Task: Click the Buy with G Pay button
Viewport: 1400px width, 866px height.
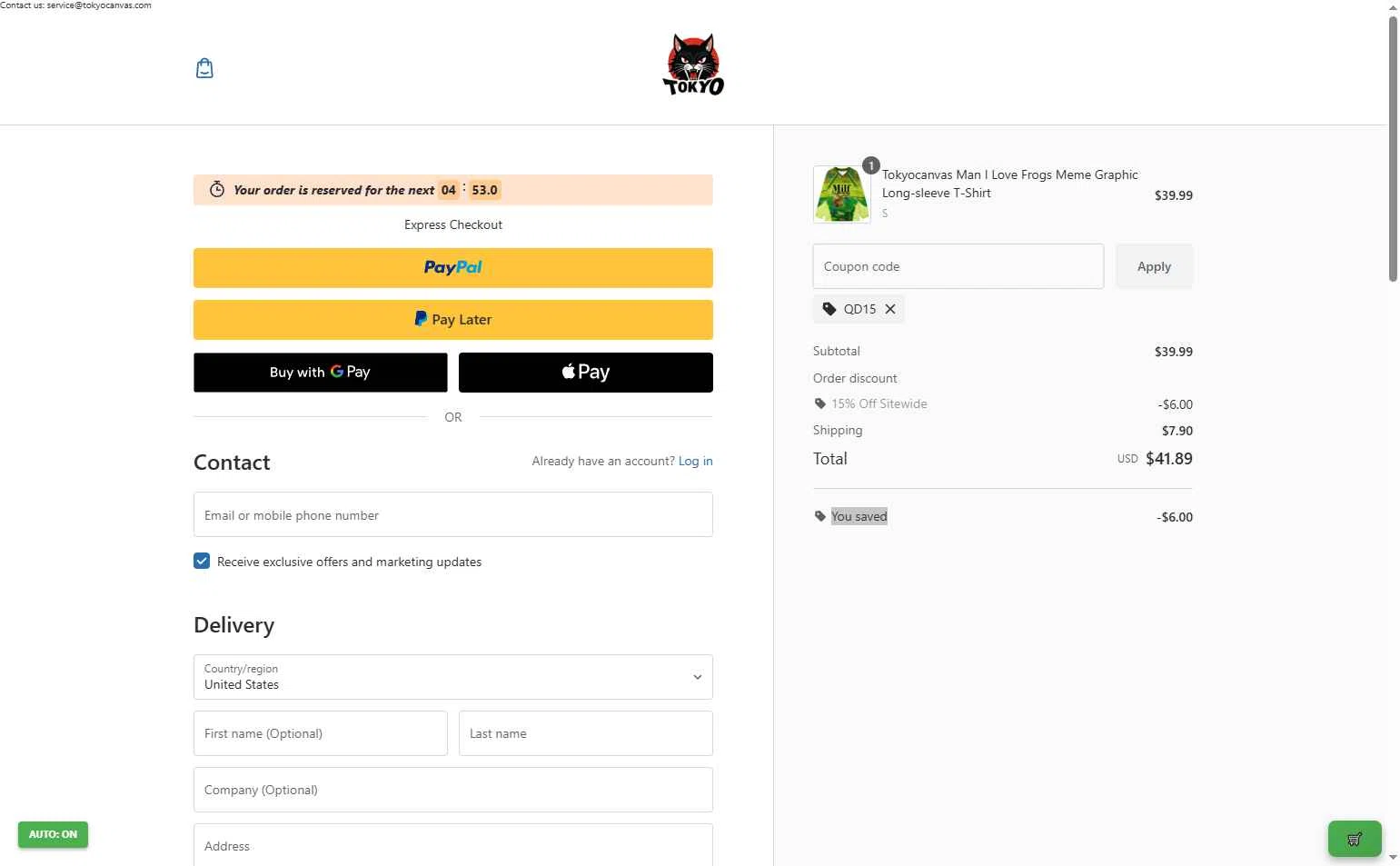Action: [x=321, y=373]
